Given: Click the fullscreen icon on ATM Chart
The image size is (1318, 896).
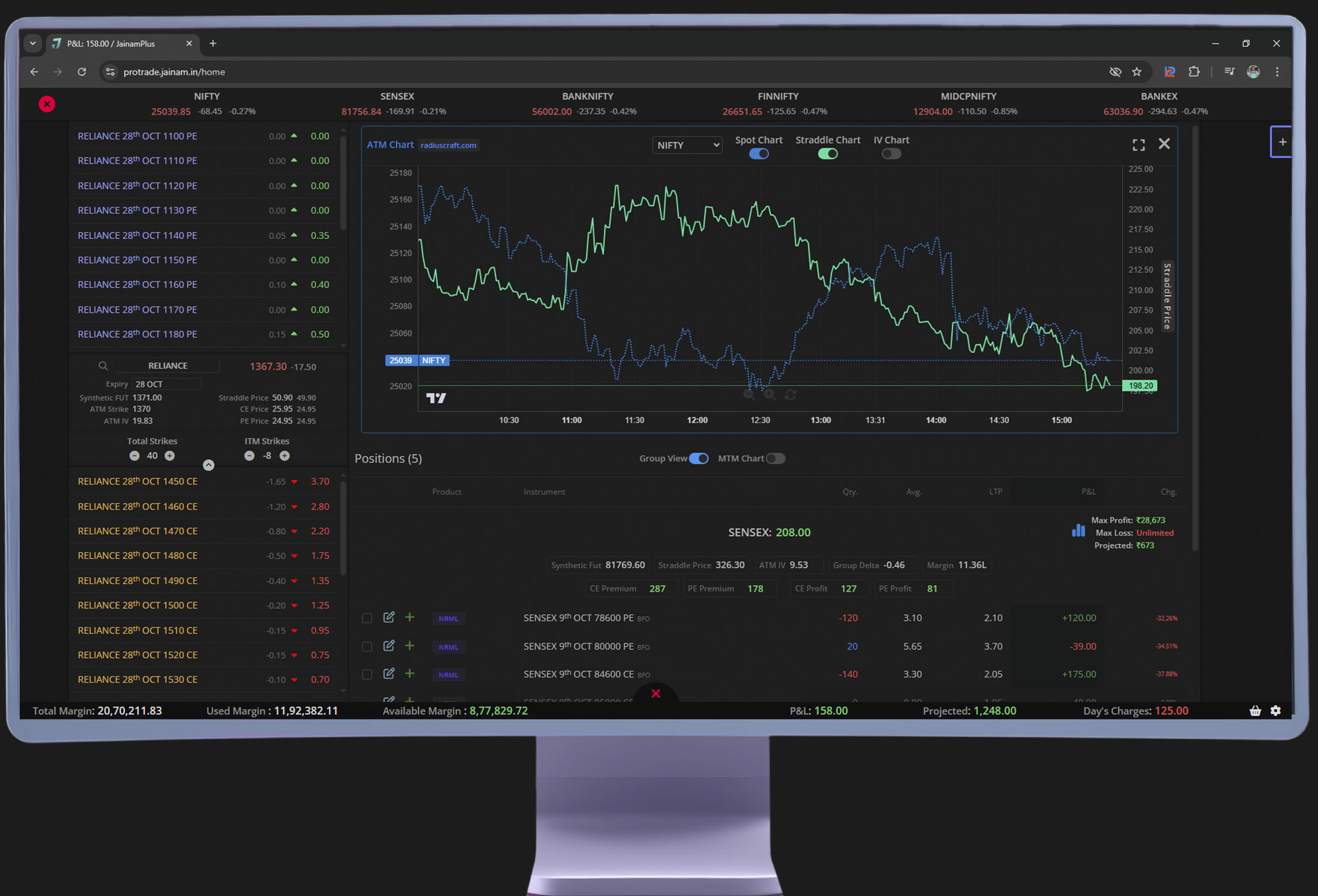Looking at the screenshot, I should (1138, 145).
